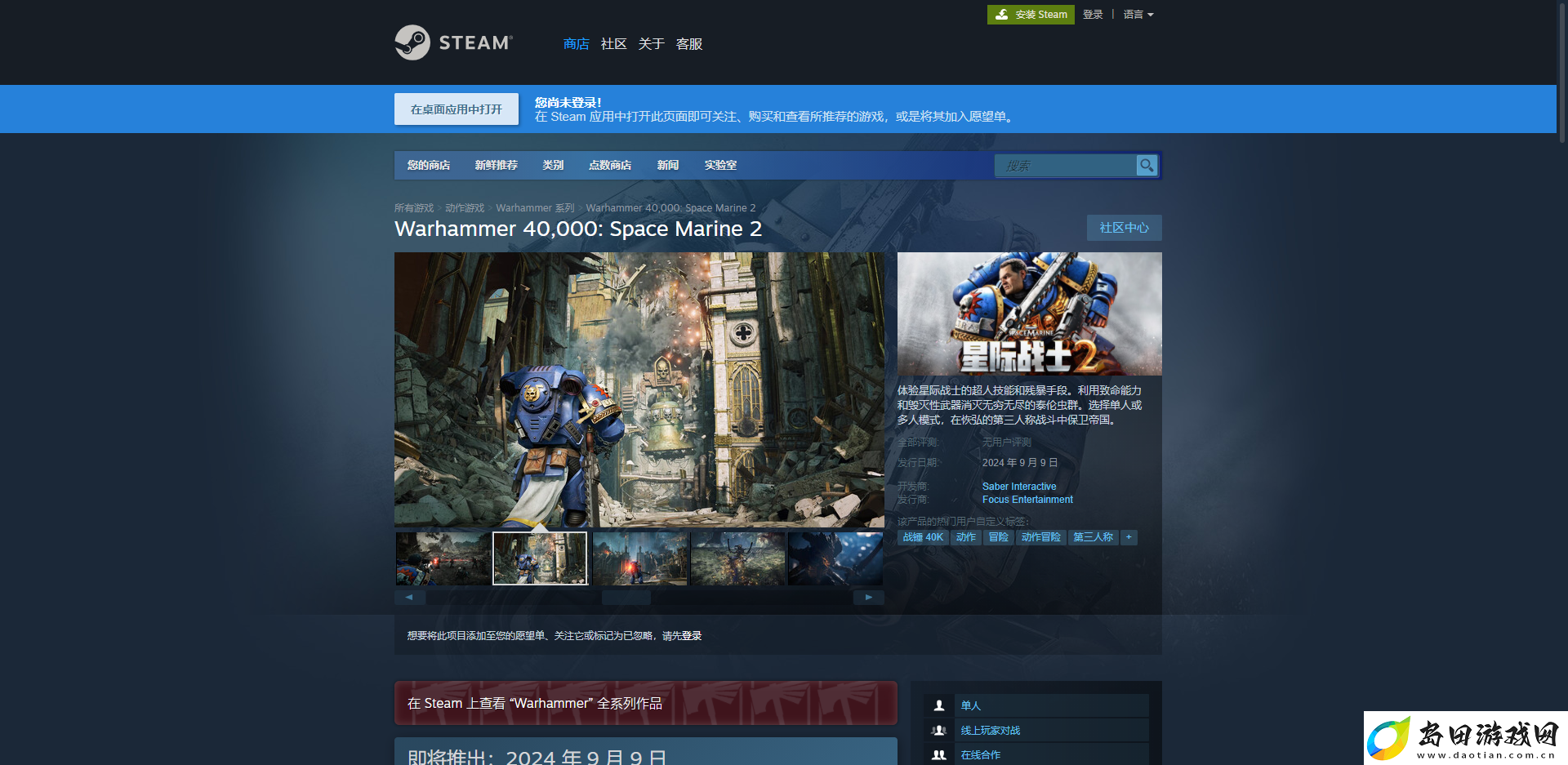The image size is (1568, 765).
Task: Select the fourth screenshot thumbnail
Action: tap(738, 558)
